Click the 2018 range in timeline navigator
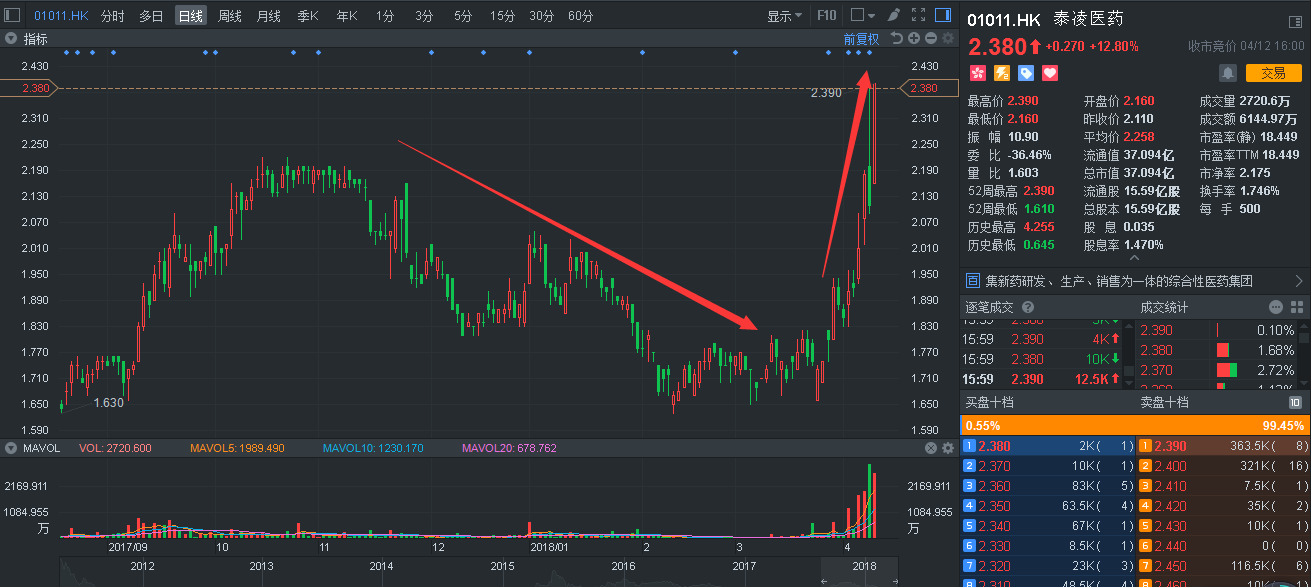1311x587 pixels. (864, 566)
